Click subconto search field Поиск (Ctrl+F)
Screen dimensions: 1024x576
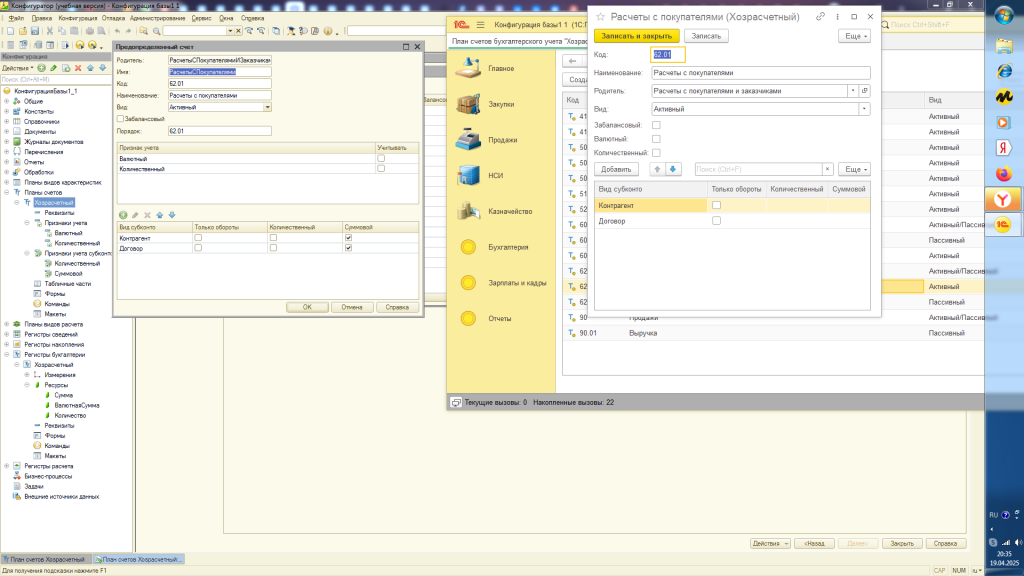pyautogui.click(x=758, y=169)
